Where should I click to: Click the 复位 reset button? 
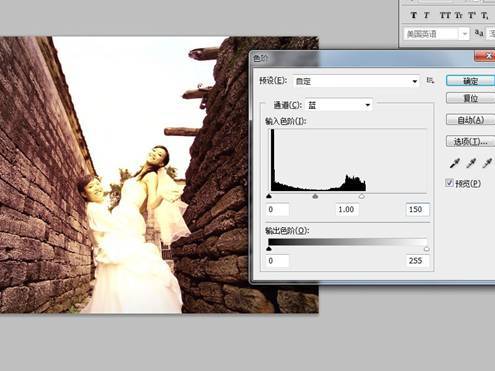click(x=470, y=98)
